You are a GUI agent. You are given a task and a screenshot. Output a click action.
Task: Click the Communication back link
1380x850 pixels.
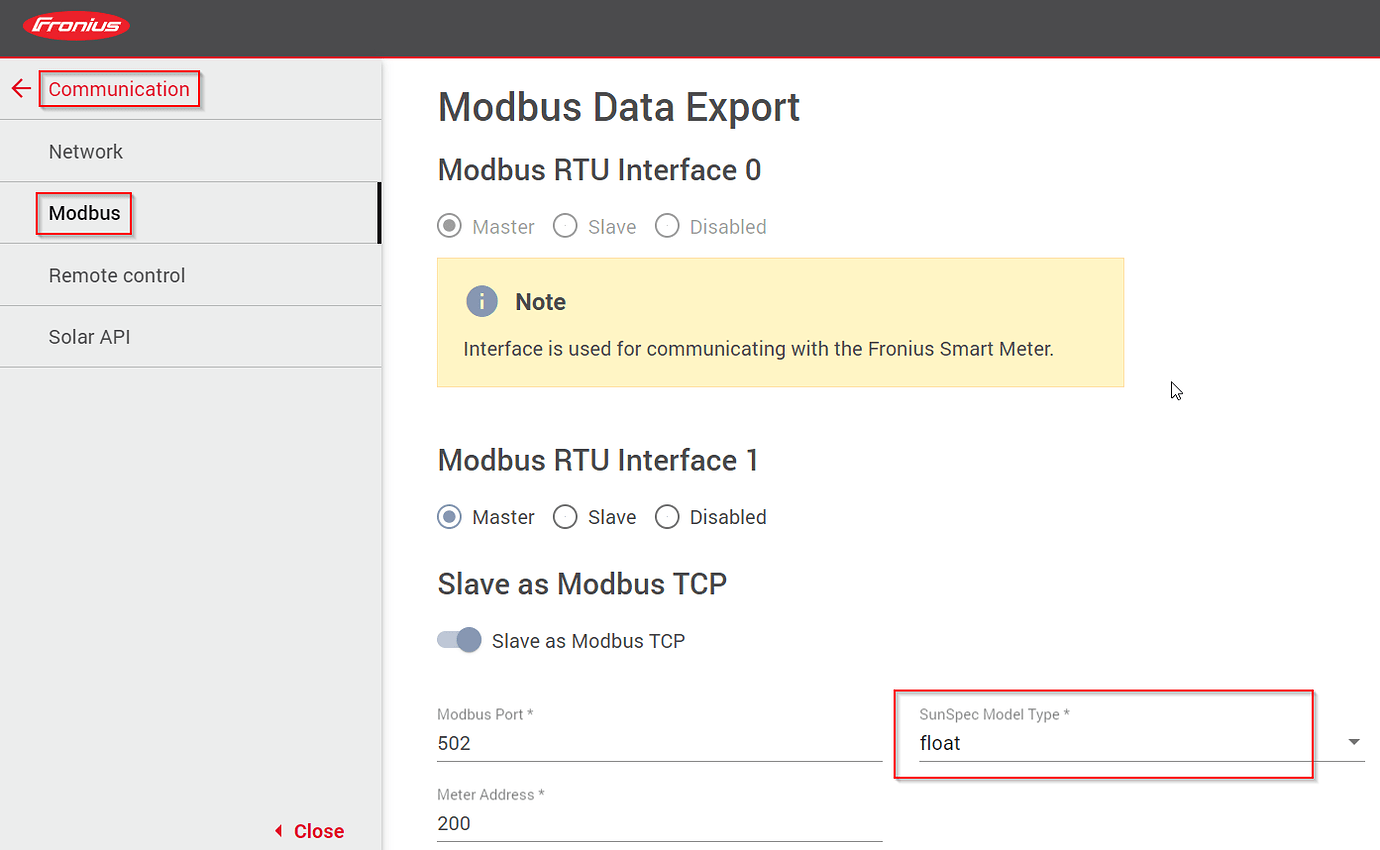(119, 89)
